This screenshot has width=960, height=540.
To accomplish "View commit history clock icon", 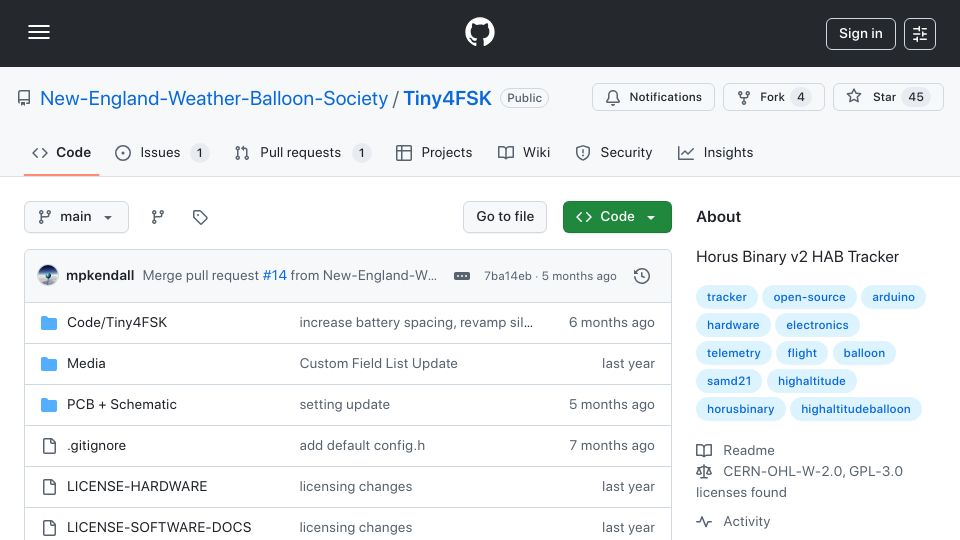I will pyautogui.click(x=642, y=276).
